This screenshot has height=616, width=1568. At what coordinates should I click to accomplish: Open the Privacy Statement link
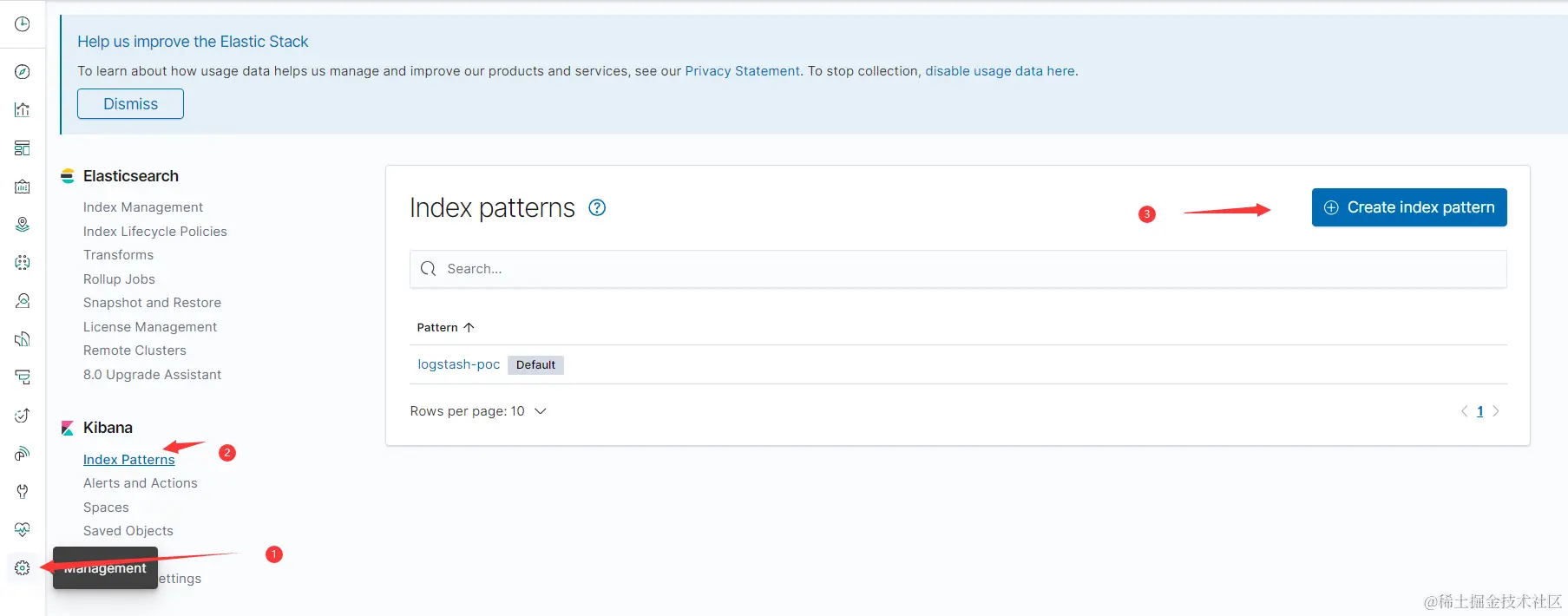tap(742, 71)
